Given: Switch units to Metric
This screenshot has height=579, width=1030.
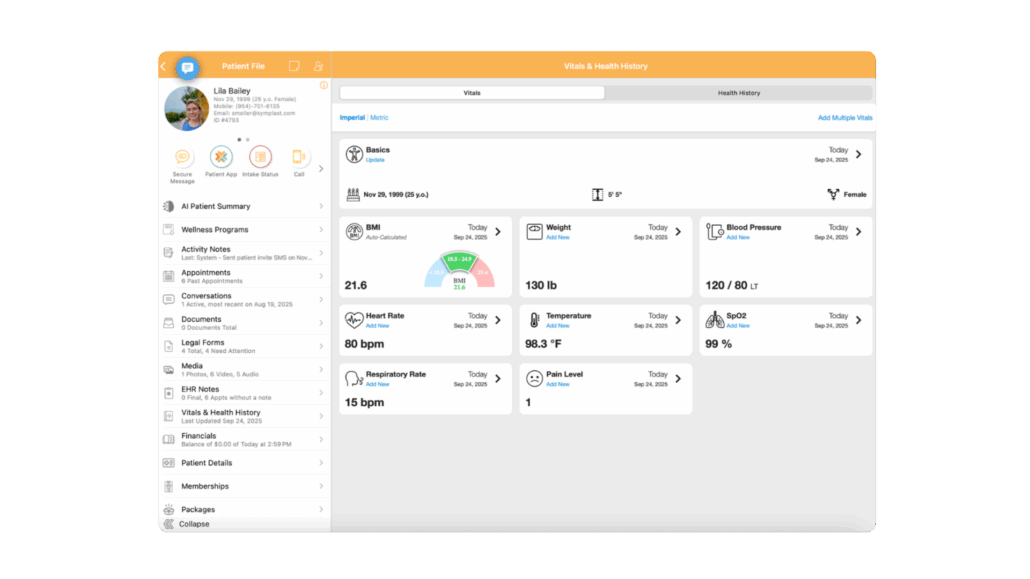Looking at the screenshot, I should (380, 118).
